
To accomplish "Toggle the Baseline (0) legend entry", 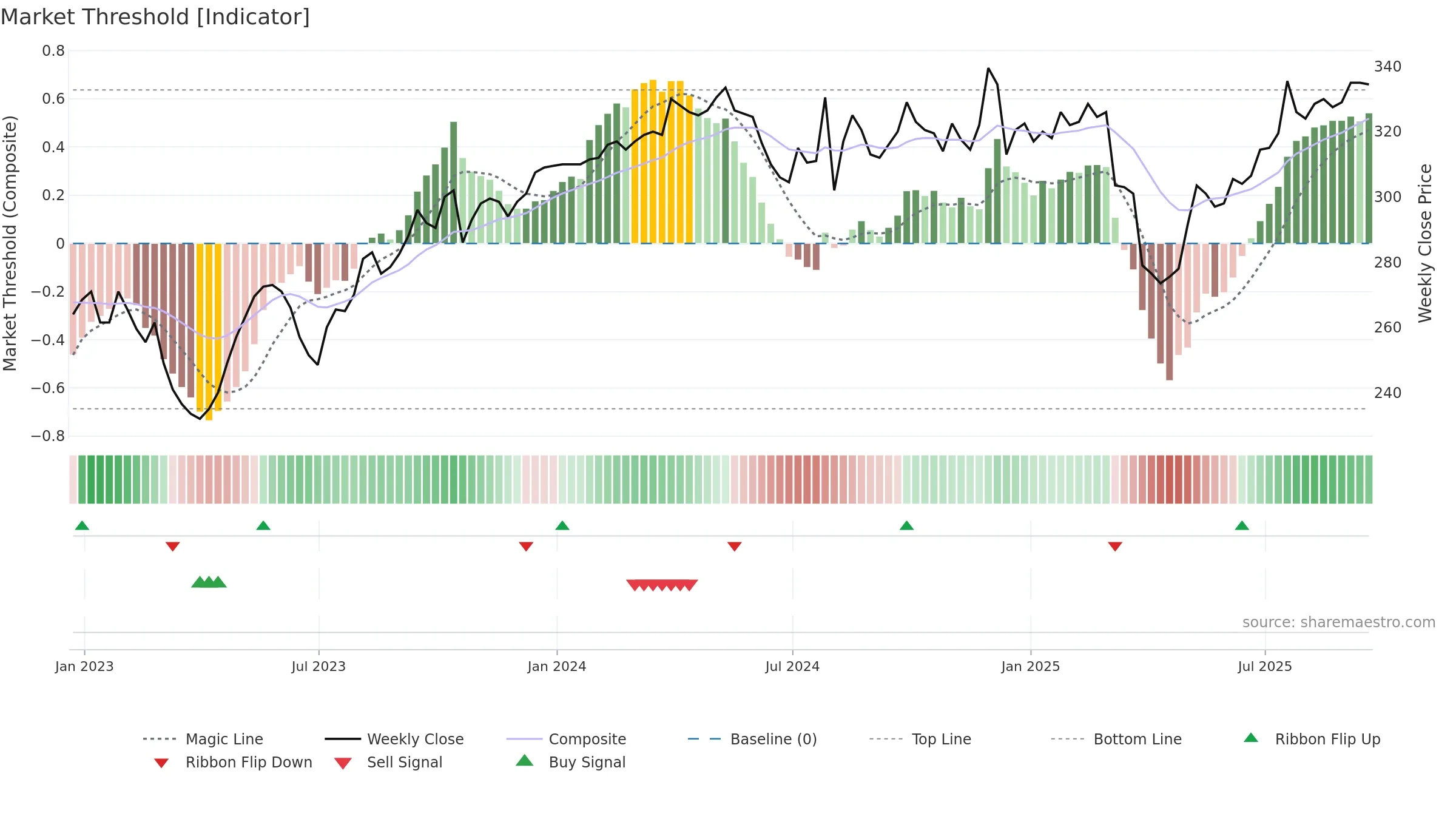I will (x=752, y=739).
